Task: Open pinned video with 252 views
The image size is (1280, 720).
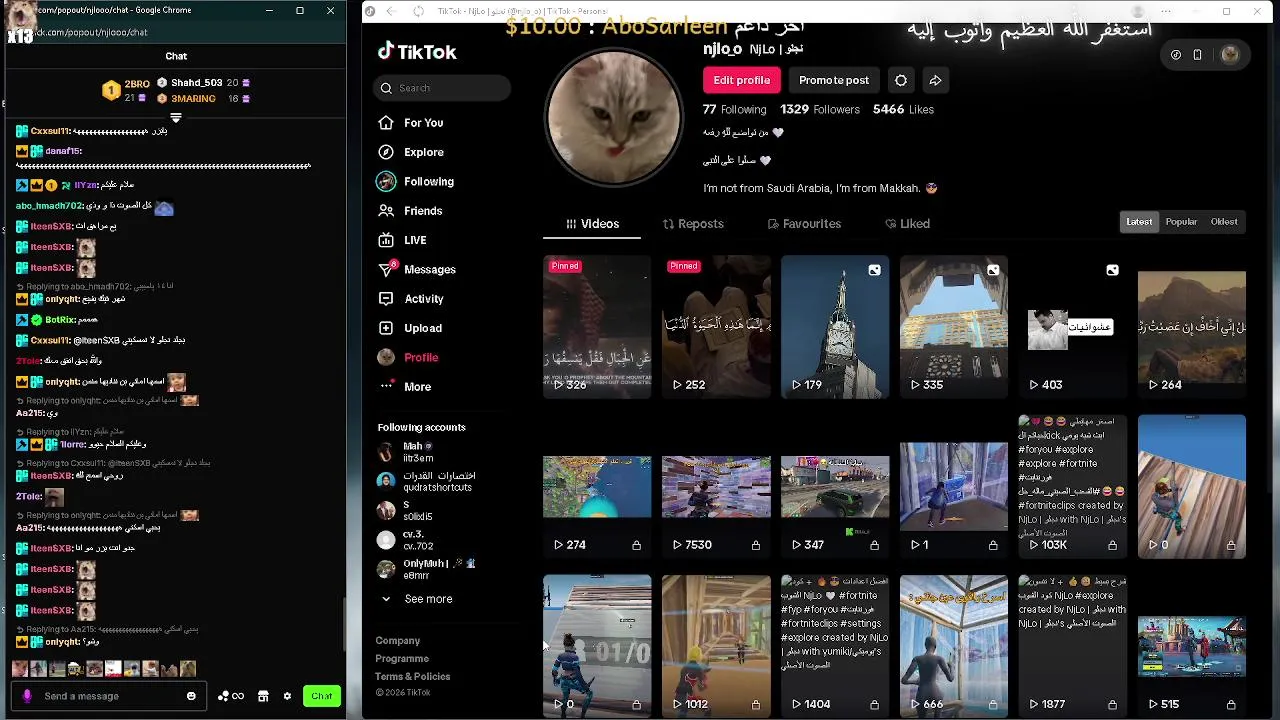Action: tap(716, 327)
